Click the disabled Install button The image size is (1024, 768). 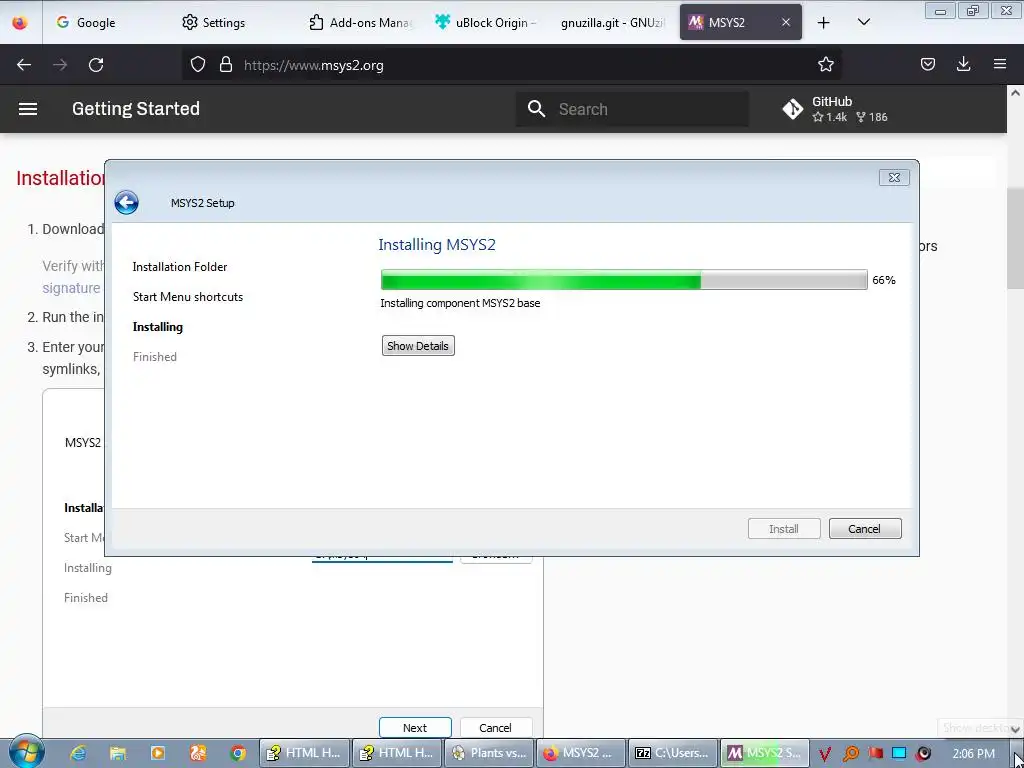click(784, 529)
